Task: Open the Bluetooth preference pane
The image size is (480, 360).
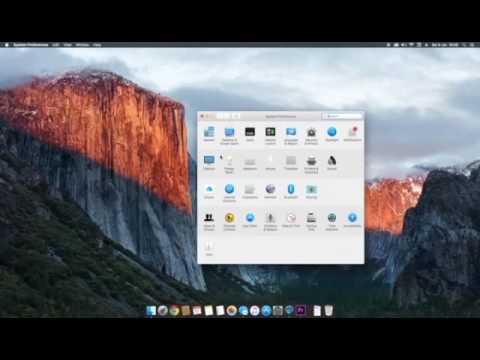Action: [x=291, y=192]
